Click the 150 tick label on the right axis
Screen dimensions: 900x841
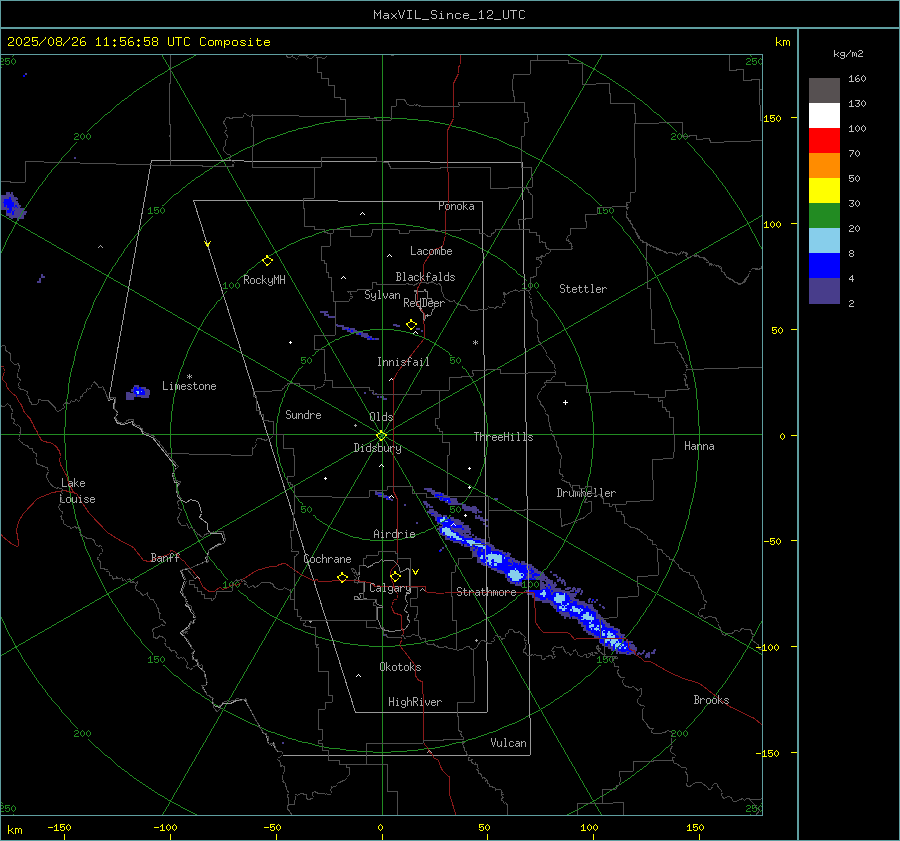click(773, 118)
